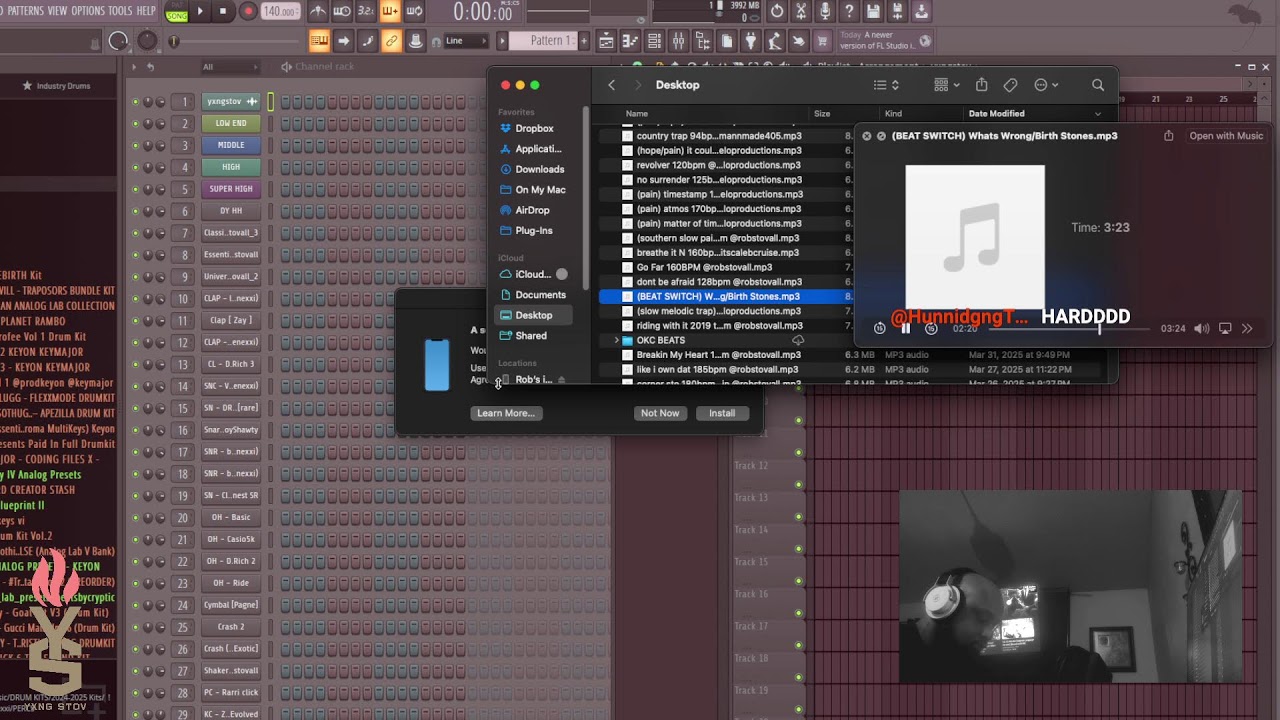
Task: Open the browser tree icon in FL Studio toolbar
Action: (703, 41)
